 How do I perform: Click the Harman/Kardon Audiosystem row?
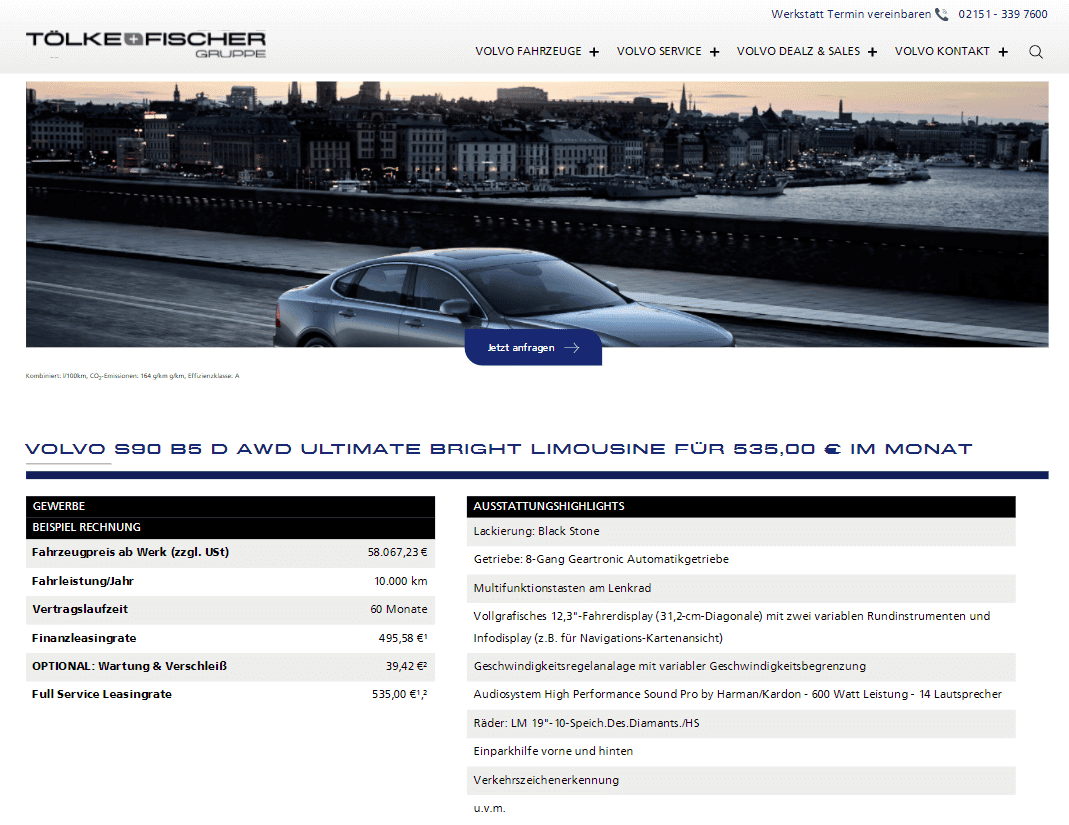[741, 695]
